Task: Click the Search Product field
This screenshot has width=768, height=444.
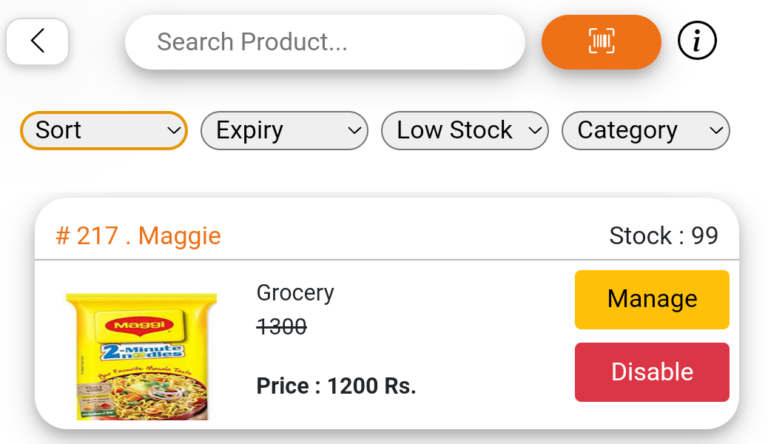Action: [x=325, y=42]
